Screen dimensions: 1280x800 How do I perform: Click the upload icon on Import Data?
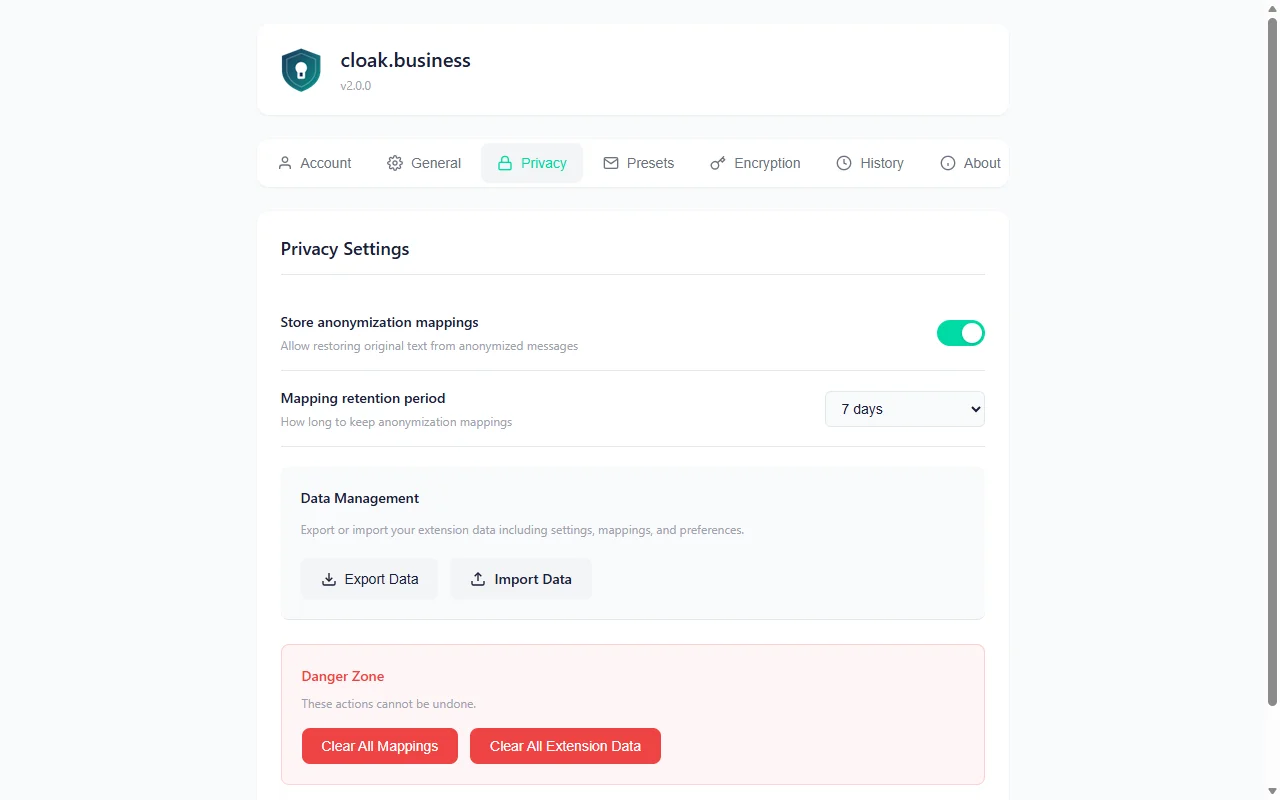pyautogui.click(x=479, y=579)
